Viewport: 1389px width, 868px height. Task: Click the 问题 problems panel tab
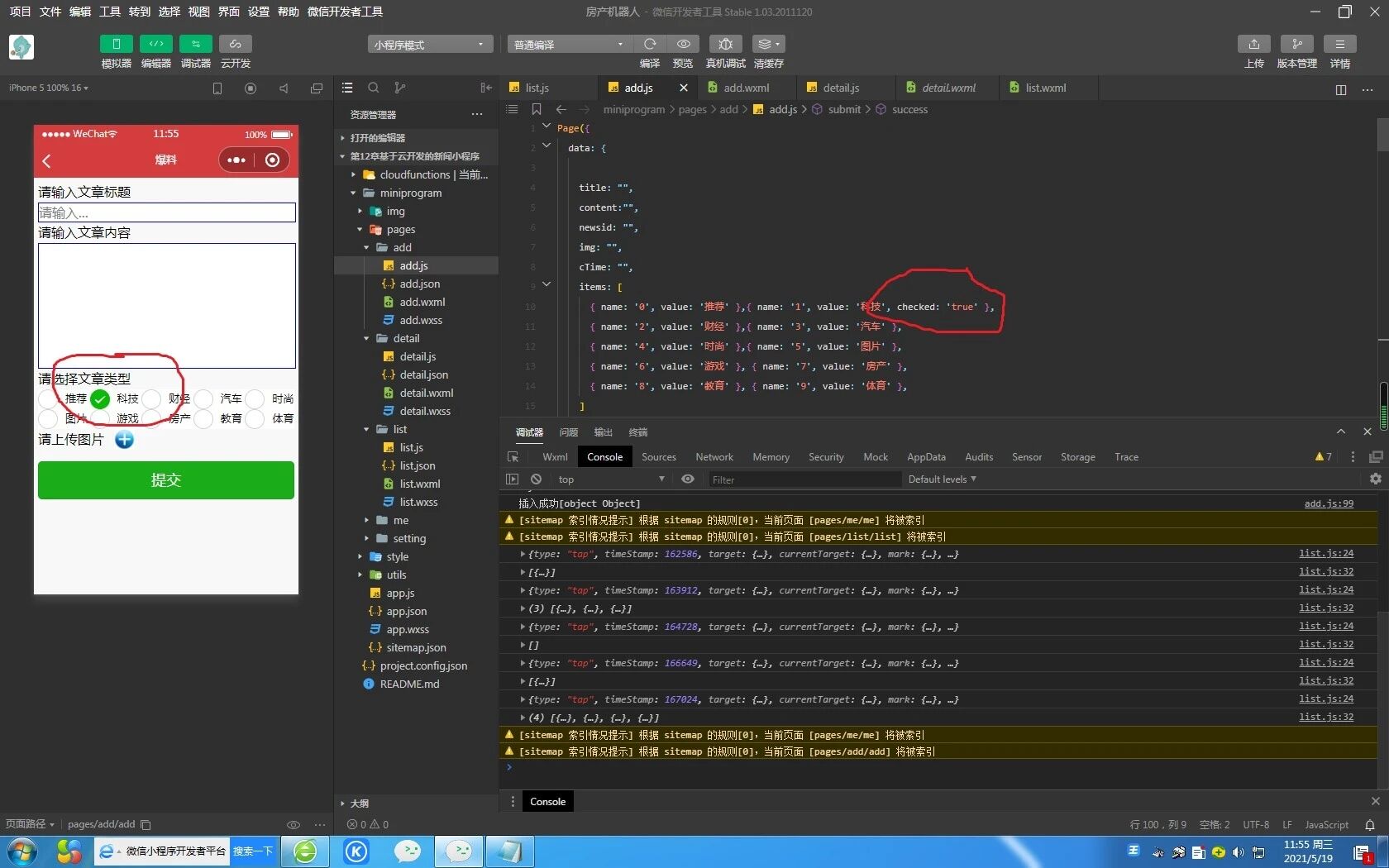click(x=569, y=432)
